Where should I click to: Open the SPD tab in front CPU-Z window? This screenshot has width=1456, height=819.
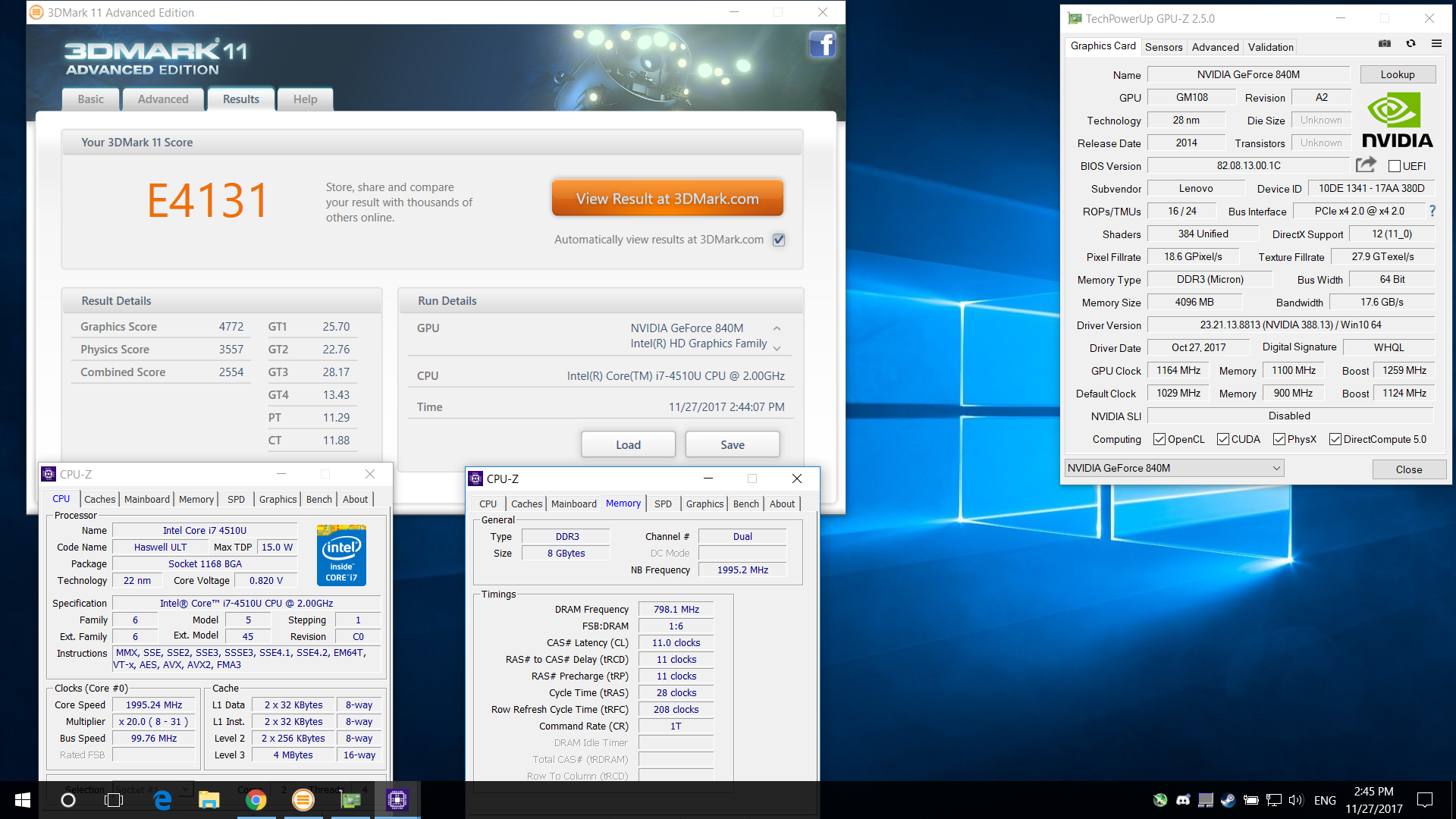pyautogui.click(x=663, y=504)
